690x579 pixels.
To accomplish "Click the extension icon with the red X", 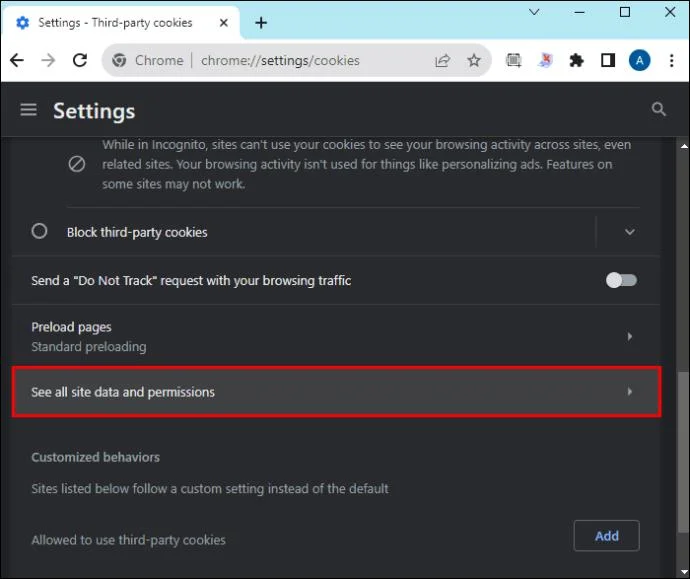I will [x=545, y=60].
